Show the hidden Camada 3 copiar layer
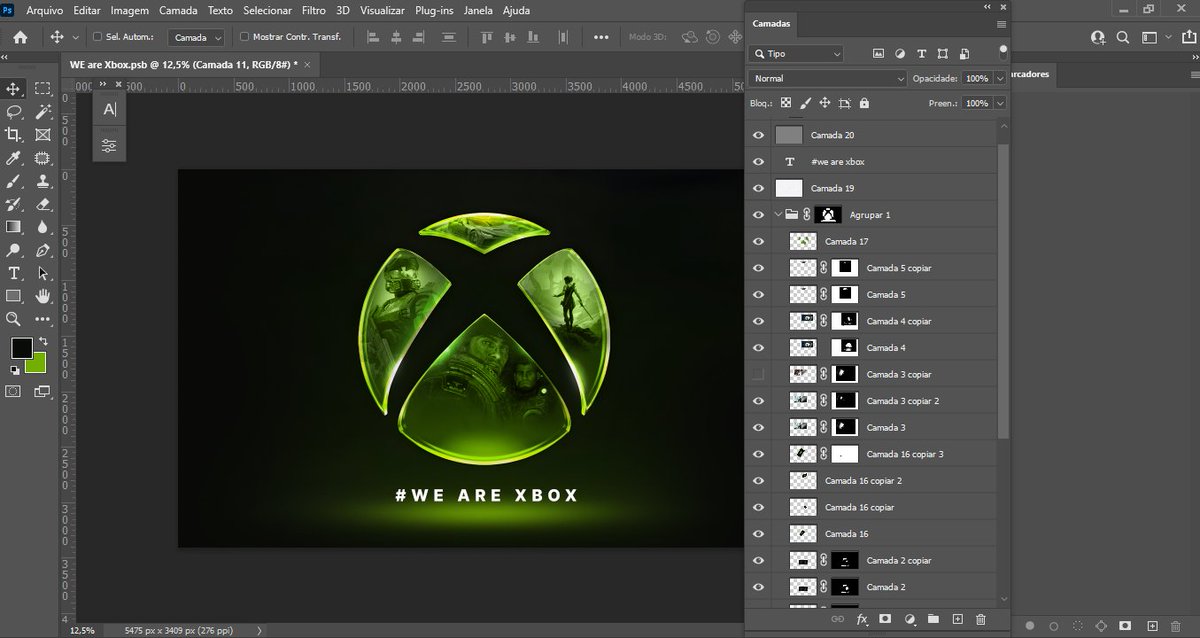Screen dimensions: 1200x638 point(759,374)
